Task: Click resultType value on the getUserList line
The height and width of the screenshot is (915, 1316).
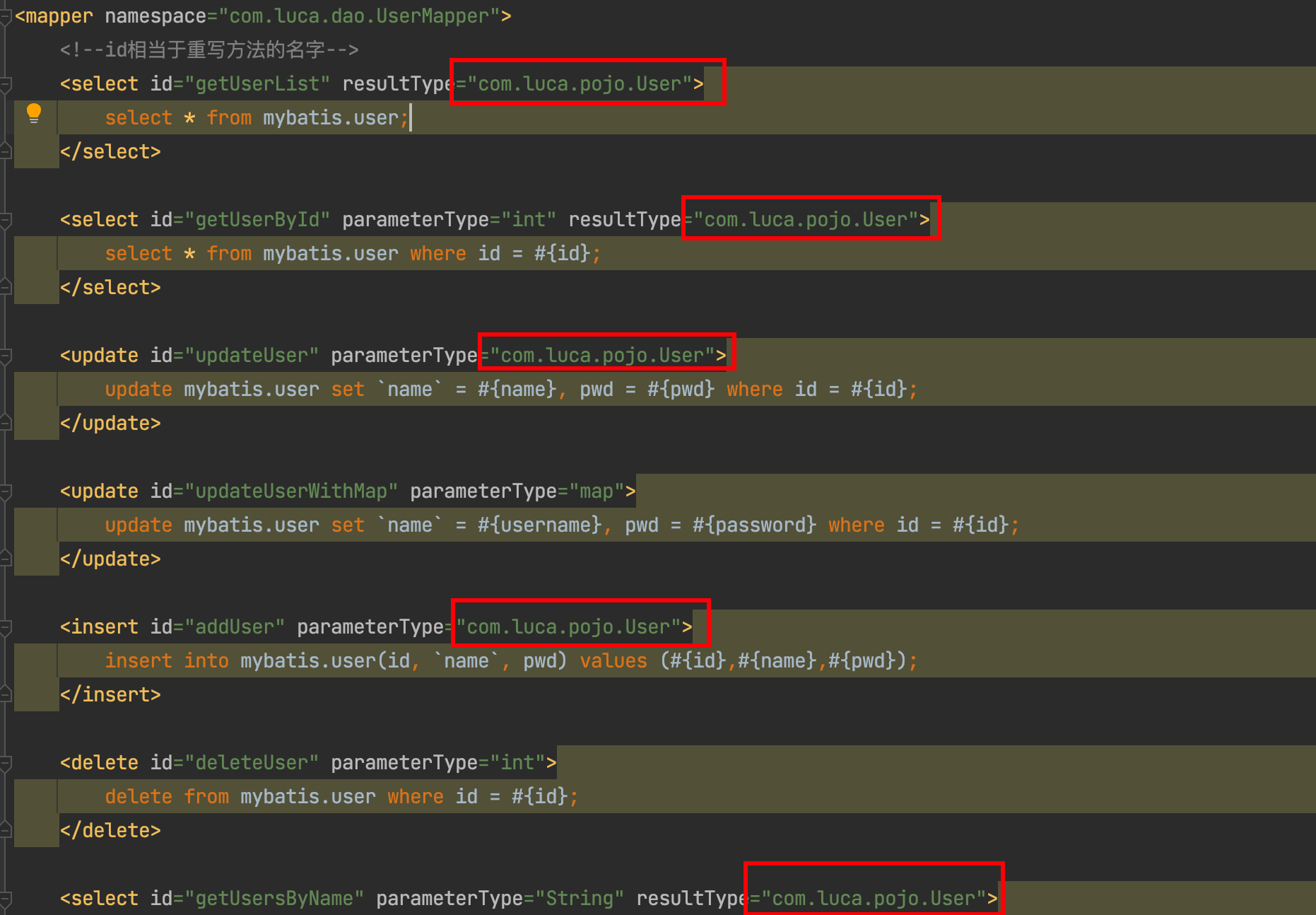Action: [x=580, y=84]
